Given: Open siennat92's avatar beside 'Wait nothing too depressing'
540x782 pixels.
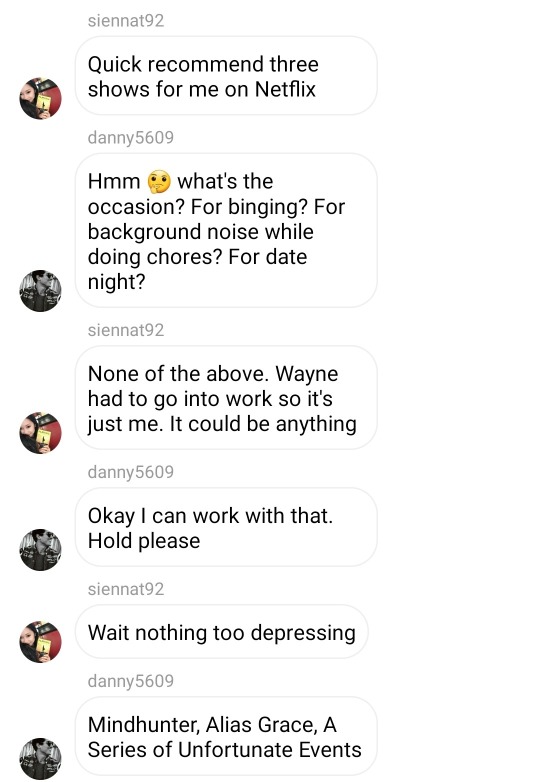Looking at the screenshot, I should click(x=40, y=642).
